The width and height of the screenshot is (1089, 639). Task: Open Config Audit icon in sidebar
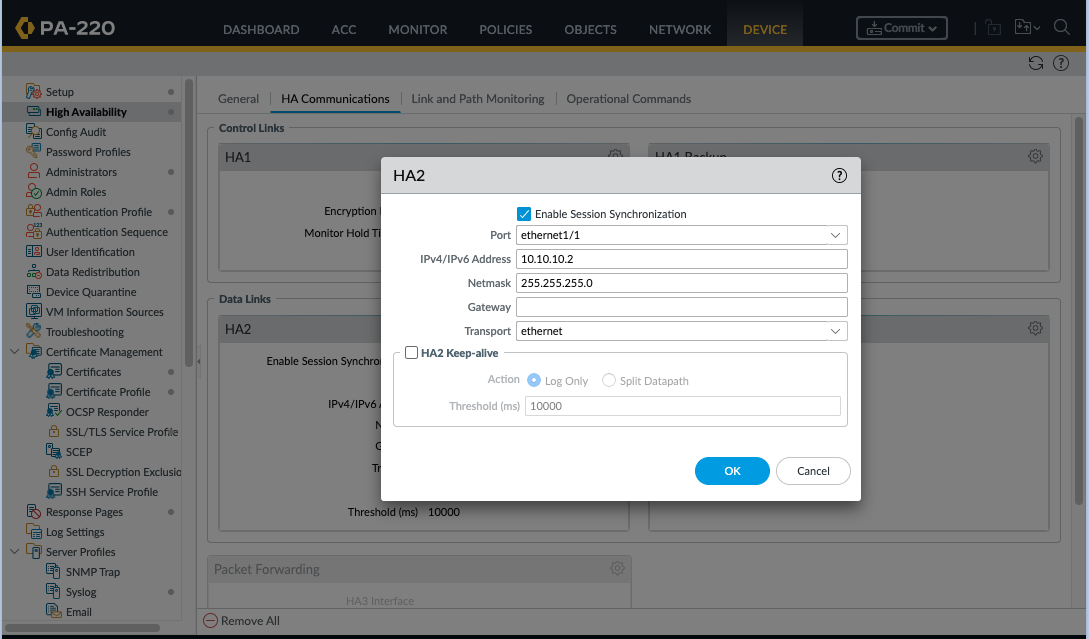pyautogui.click(x=33, y=132)
